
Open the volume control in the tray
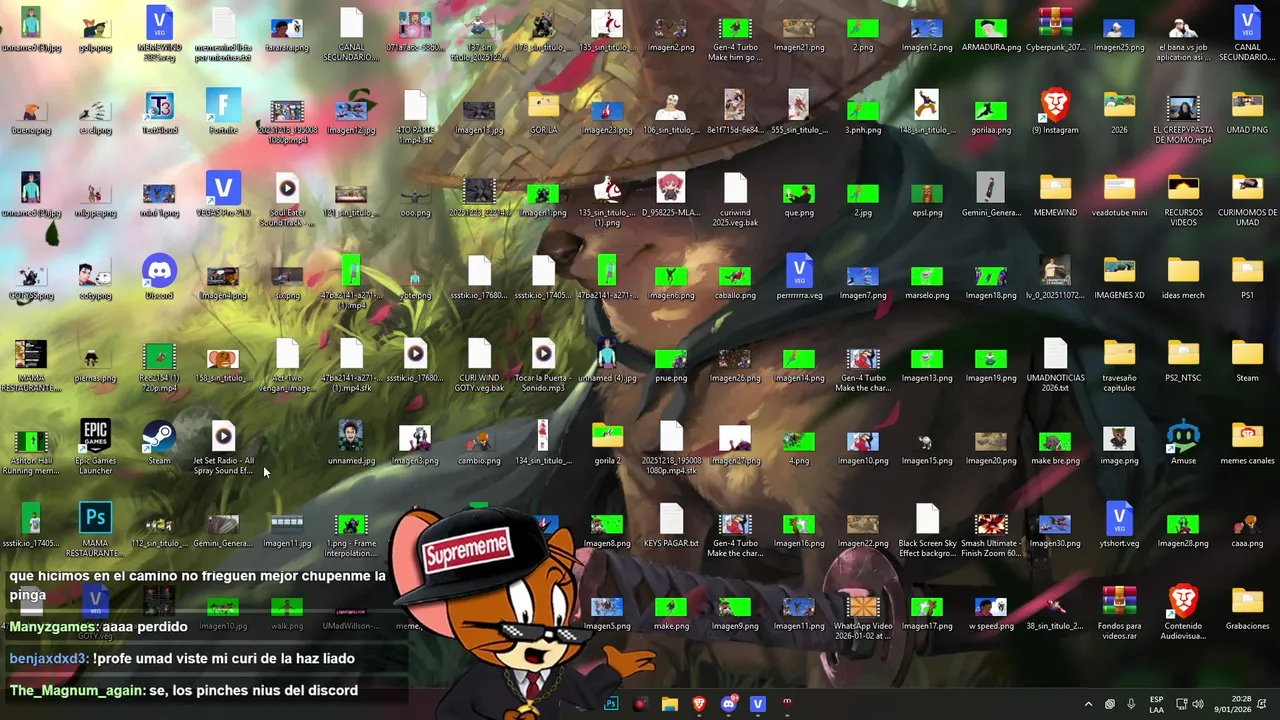tap(1198, 704)
